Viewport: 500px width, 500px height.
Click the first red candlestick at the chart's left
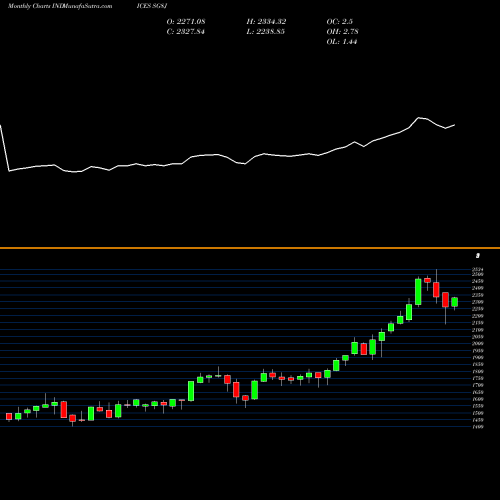click(x=9, y=416)
